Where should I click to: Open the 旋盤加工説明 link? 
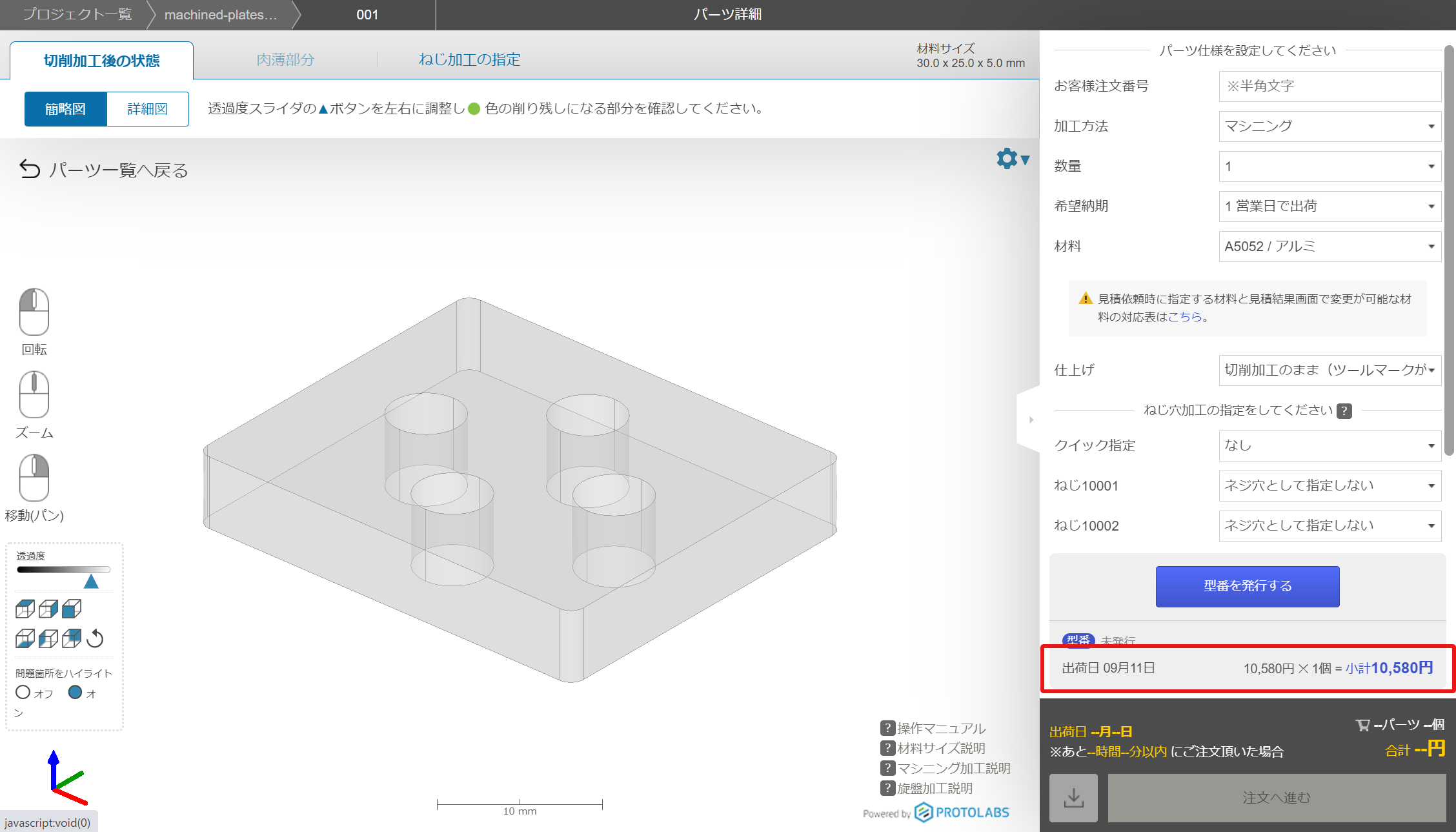pyautogui.click(x=935, y=788)
